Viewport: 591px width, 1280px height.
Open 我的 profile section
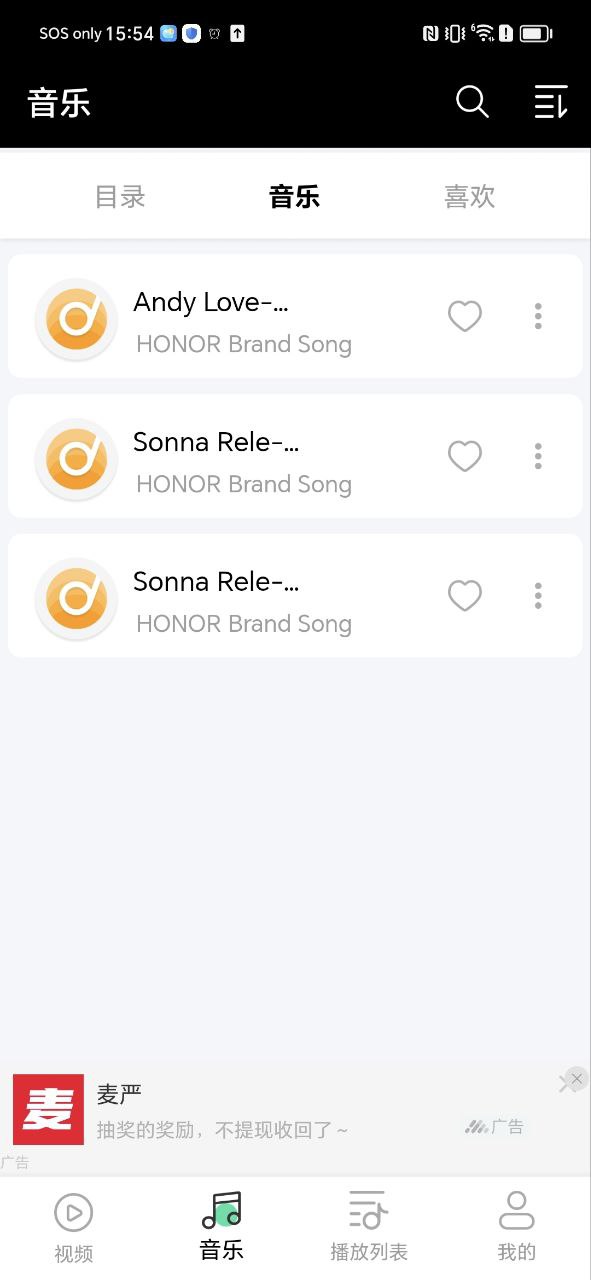(x=517, y=1228)
